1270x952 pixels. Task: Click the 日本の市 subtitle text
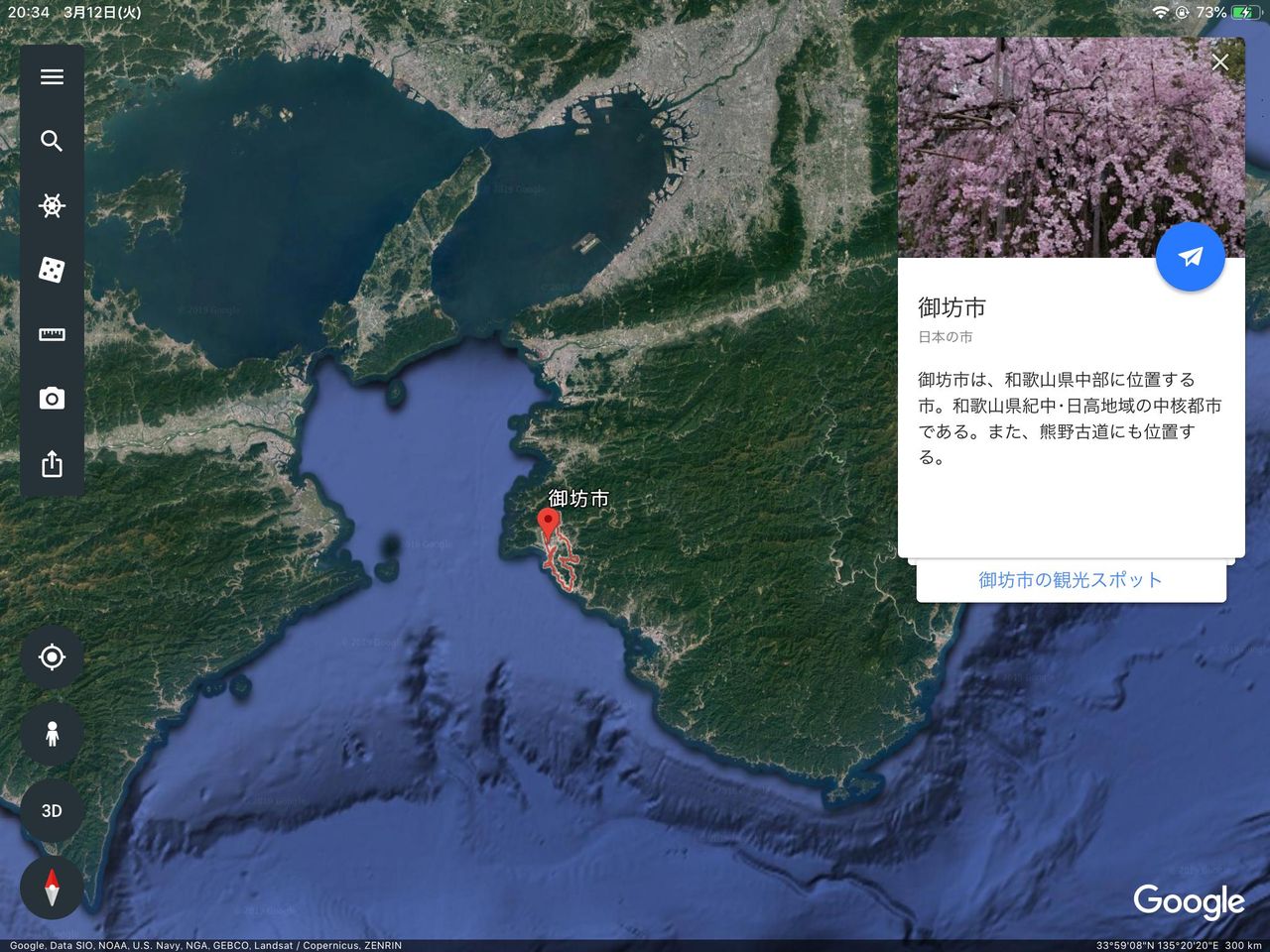(x=946, y=337)
